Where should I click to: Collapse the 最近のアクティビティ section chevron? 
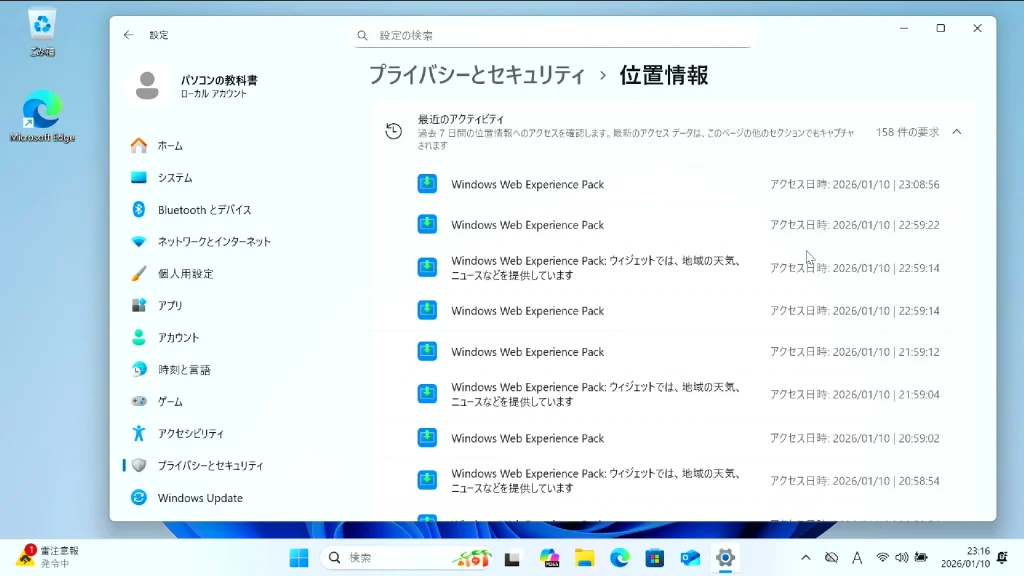coord(957,132)
